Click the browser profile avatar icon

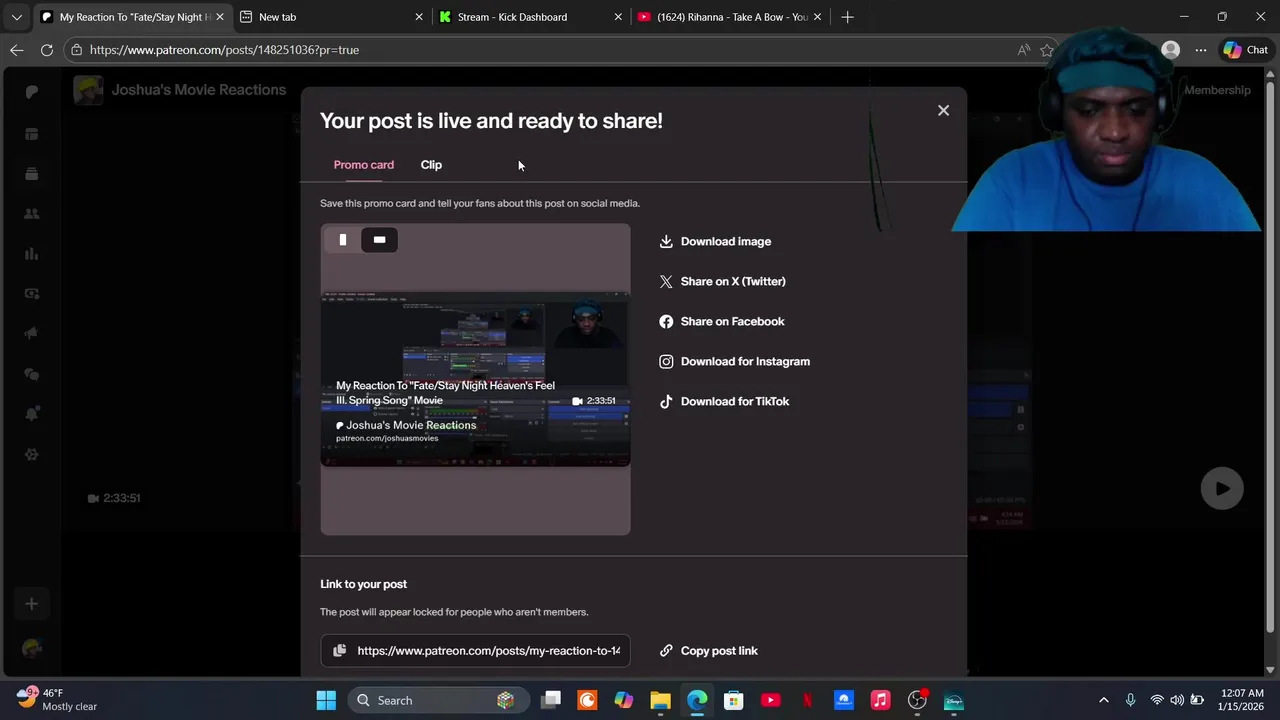[1170, 49]
